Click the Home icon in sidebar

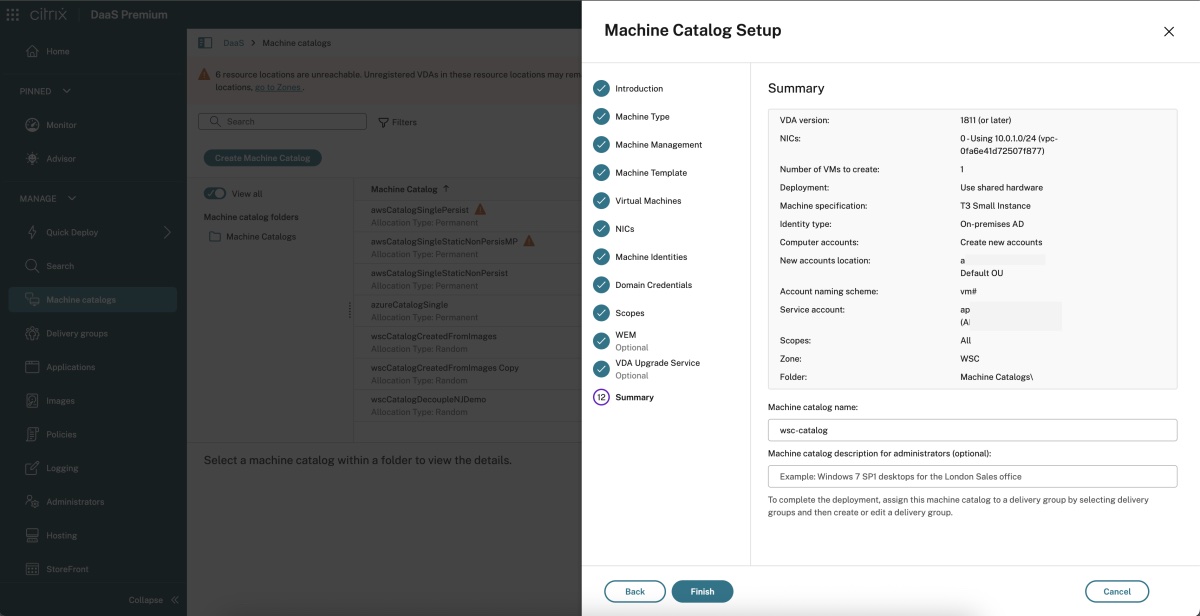point(31,51)
